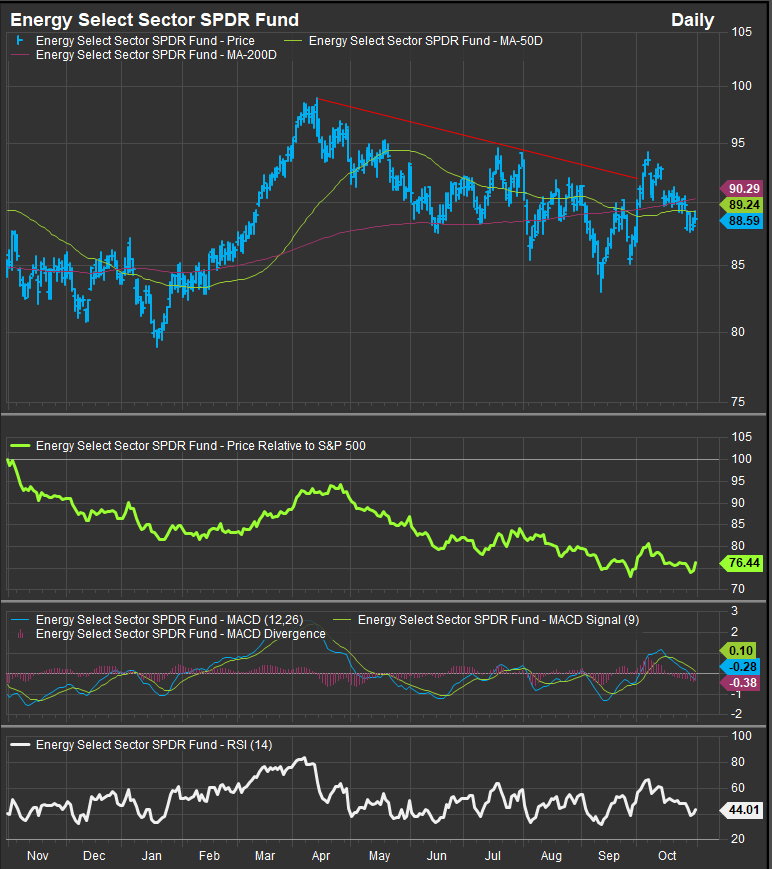Click the Jan label on the time axis

(x=151, y=856)
